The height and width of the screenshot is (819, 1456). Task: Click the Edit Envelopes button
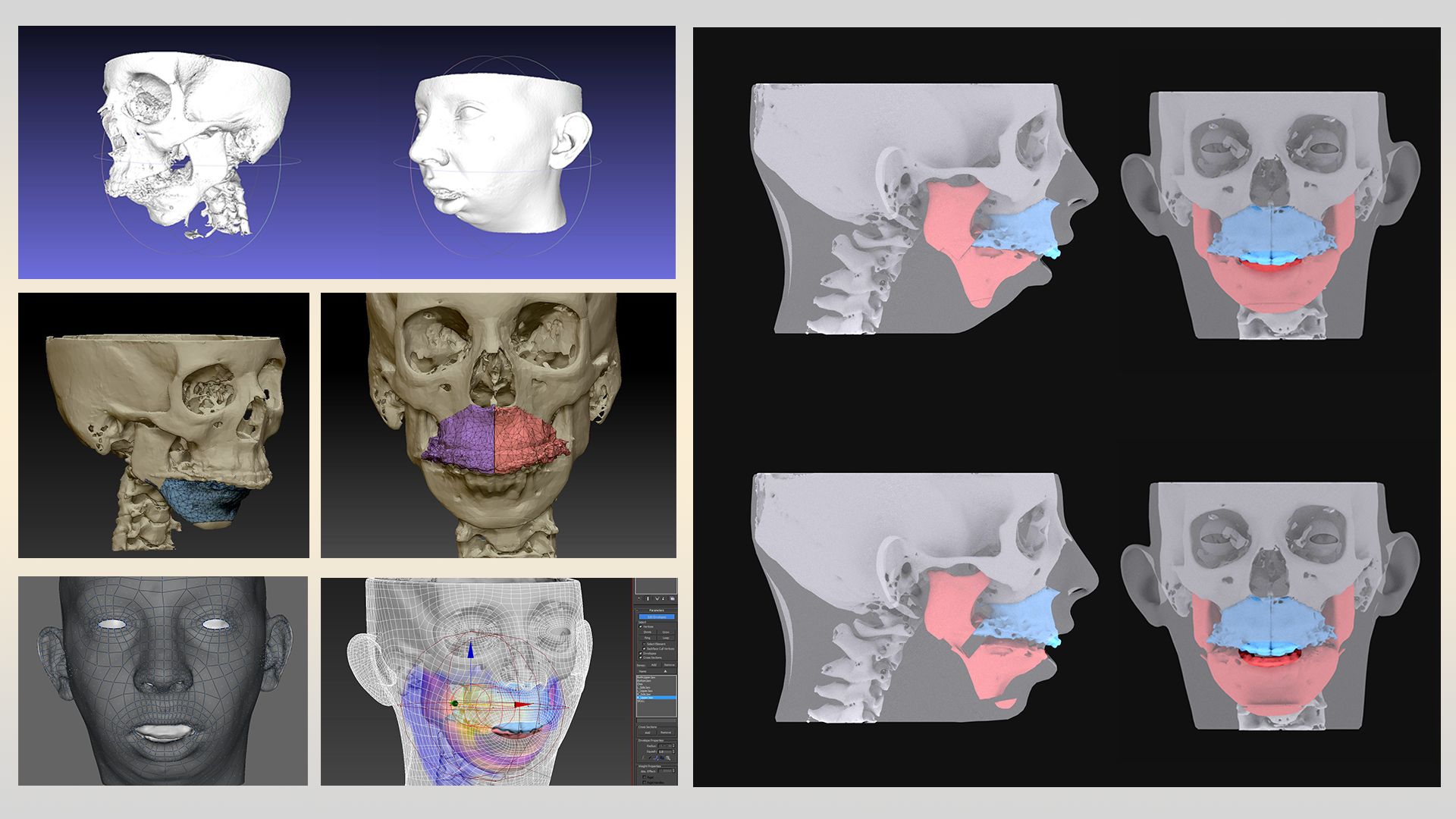657,617
